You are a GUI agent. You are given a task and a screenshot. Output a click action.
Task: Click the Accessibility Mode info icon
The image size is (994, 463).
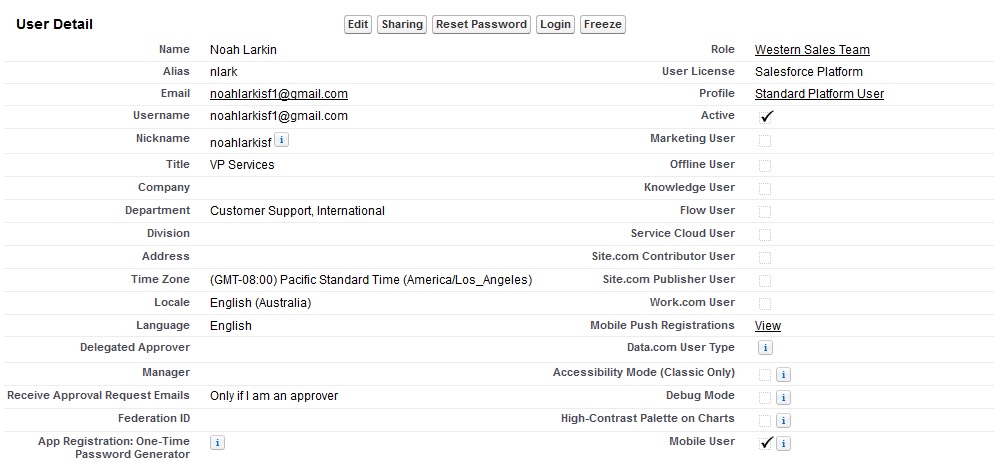coord(784,374)
